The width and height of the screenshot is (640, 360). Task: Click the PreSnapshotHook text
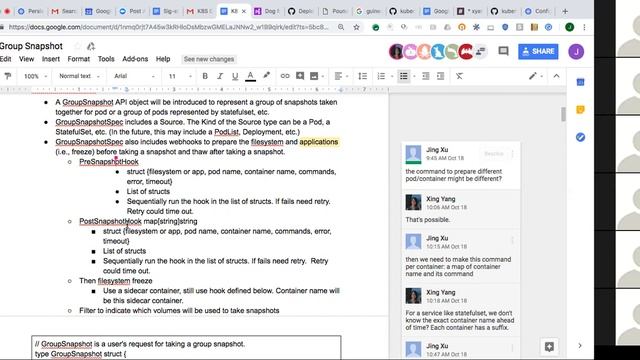coord(109,162)
